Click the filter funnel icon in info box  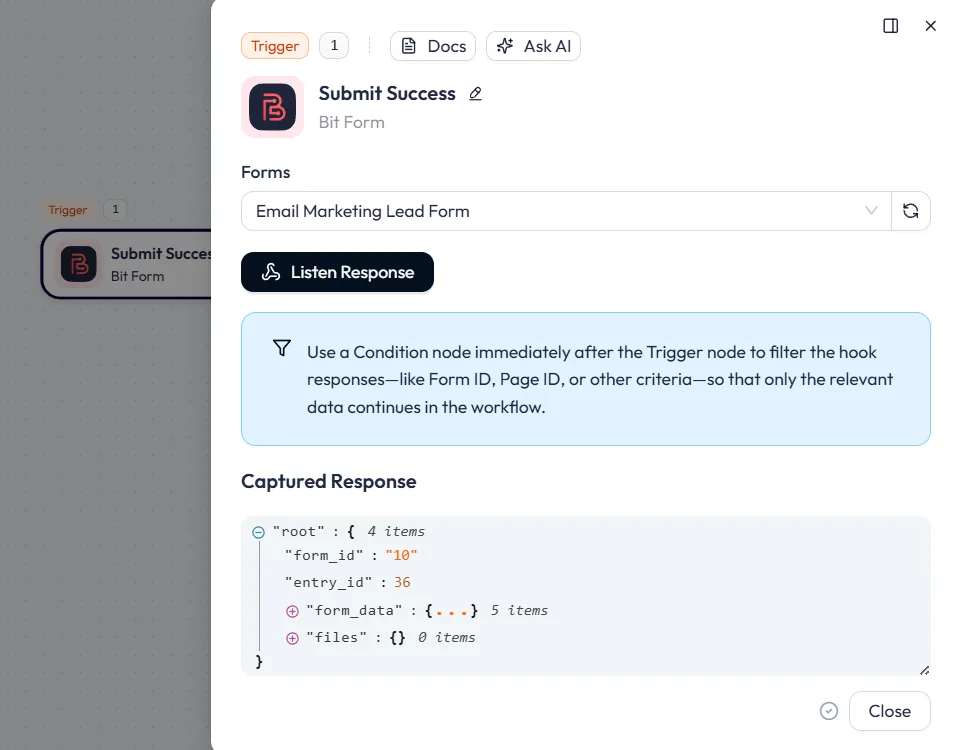(282, 348)
